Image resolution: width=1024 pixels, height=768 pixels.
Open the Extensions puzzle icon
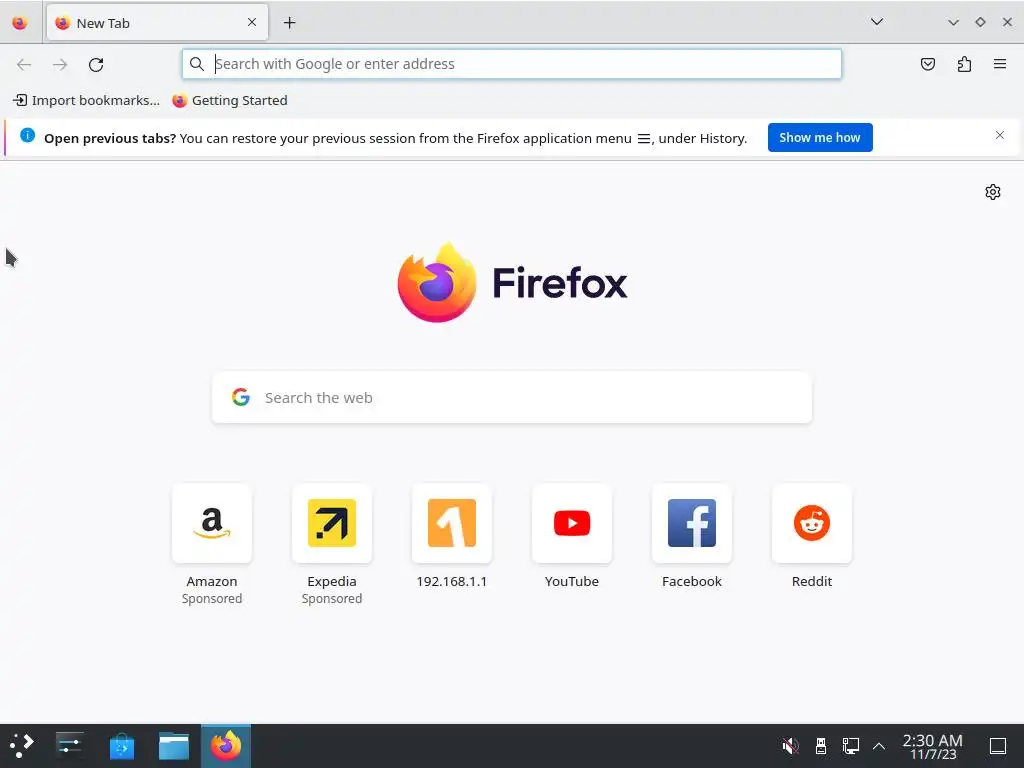click(x=964, y=64)
